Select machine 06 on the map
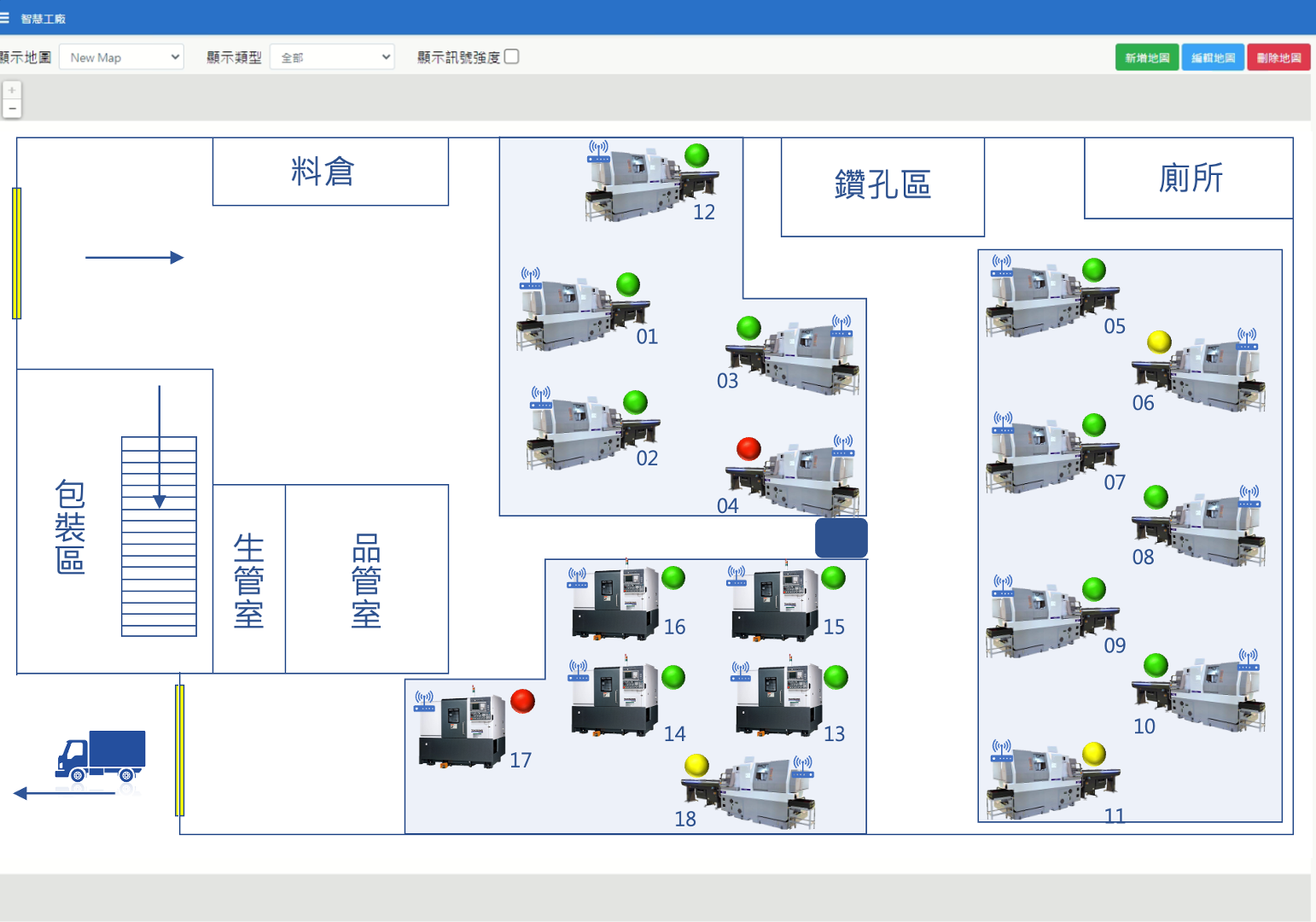 pos(1198,375)
